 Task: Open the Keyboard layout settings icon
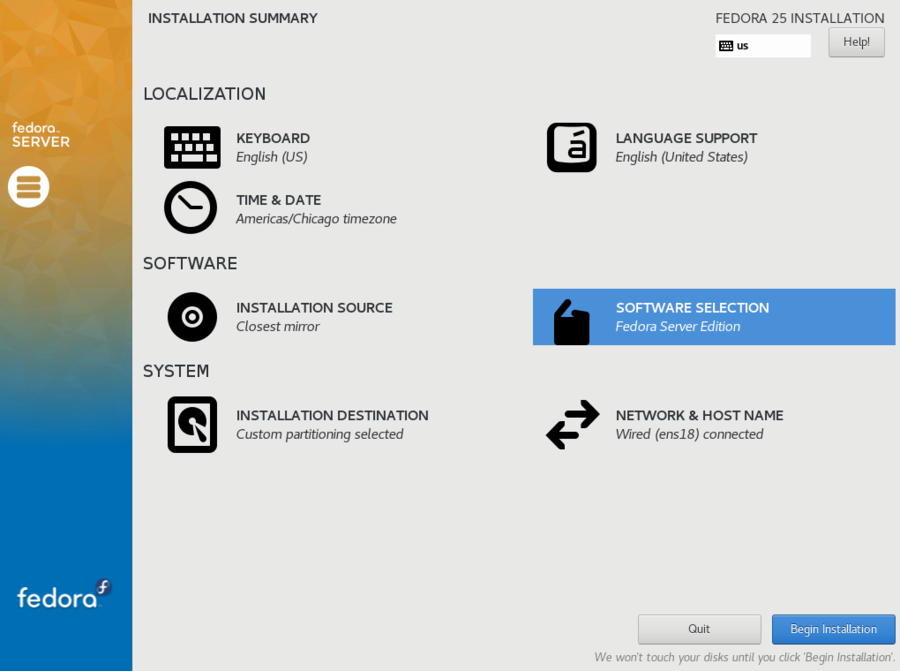click(x=192, y=147)
